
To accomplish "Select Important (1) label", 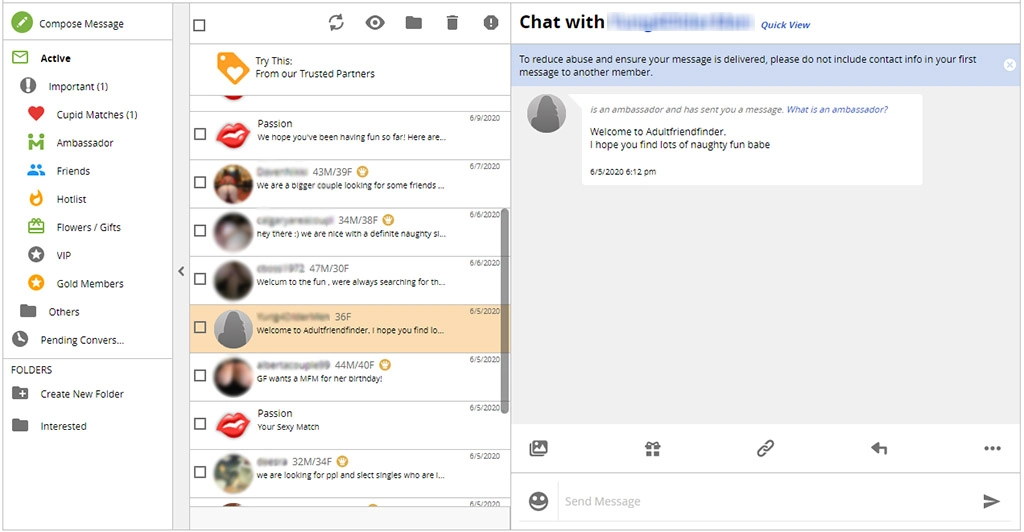I will [x=78, y=86].
